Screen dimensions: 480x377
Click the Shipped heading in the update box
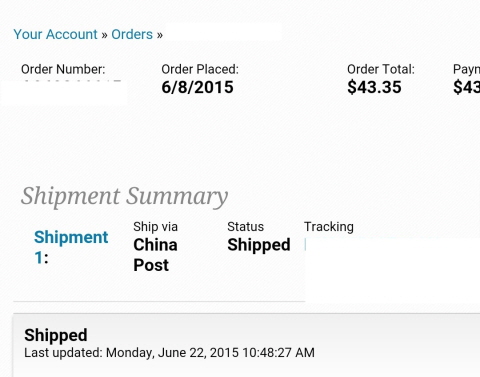pyautogui.click(x=56, y=335)
